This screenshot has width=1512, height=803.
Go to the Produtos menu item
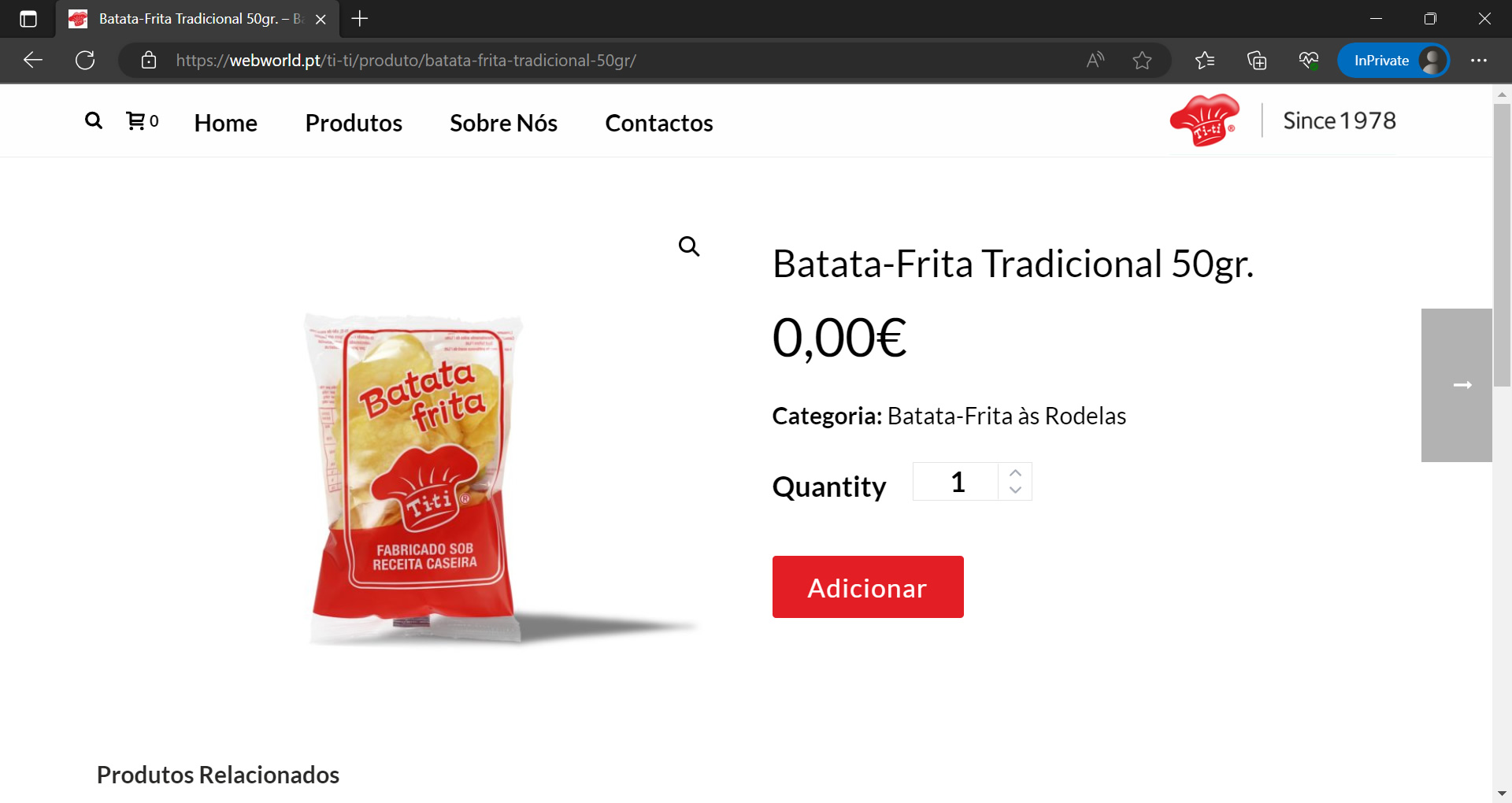pos(354,123)
